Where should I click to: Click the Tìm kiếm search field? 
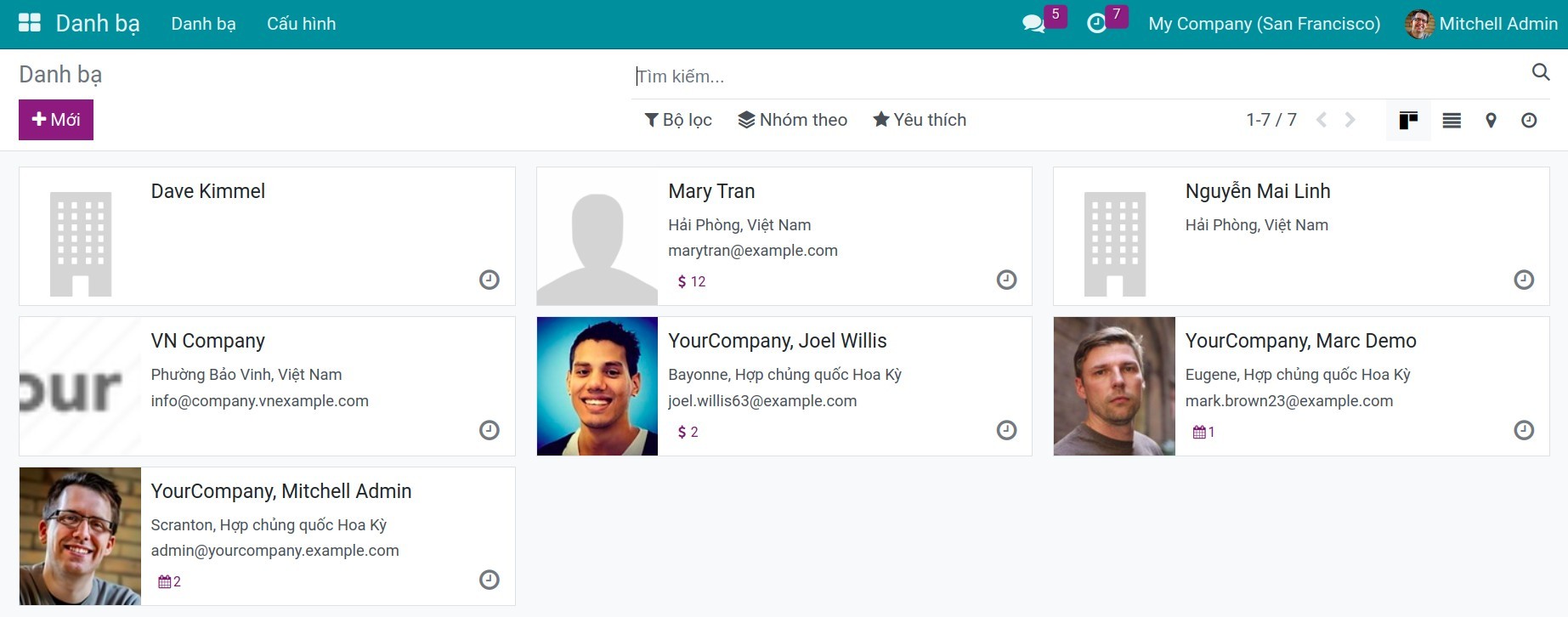[x=1079, y=76]
